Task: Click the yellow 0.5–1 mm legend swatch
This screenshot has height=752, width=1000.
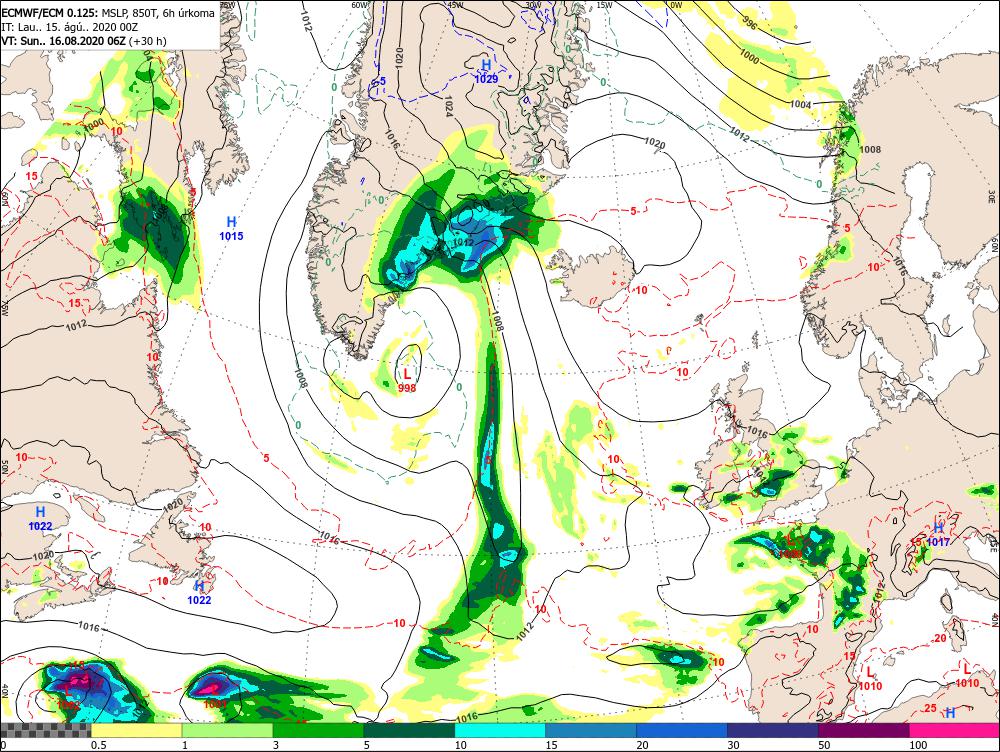Action: (x=136, y=730)
